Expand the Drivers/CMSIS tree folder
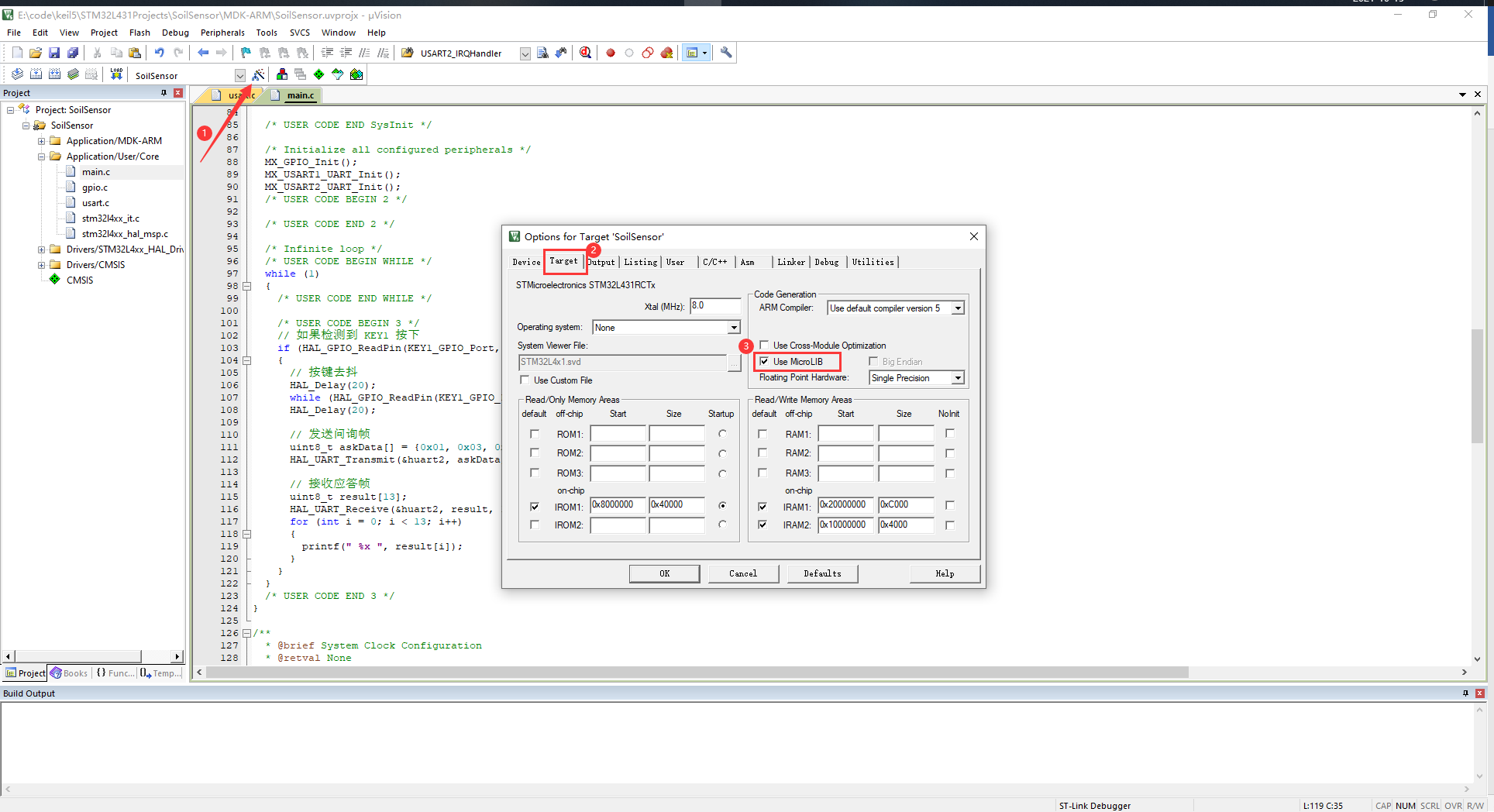The width and height of the screenshot is (1494, 812). pyautogui.click(x=42, y=265)
